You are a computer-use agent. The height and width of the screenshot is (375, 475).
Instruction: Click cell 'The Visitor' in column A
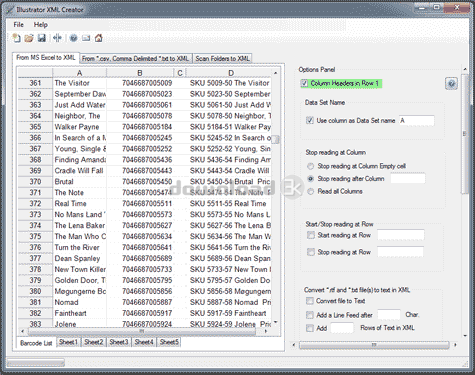[x=79, y=83]
